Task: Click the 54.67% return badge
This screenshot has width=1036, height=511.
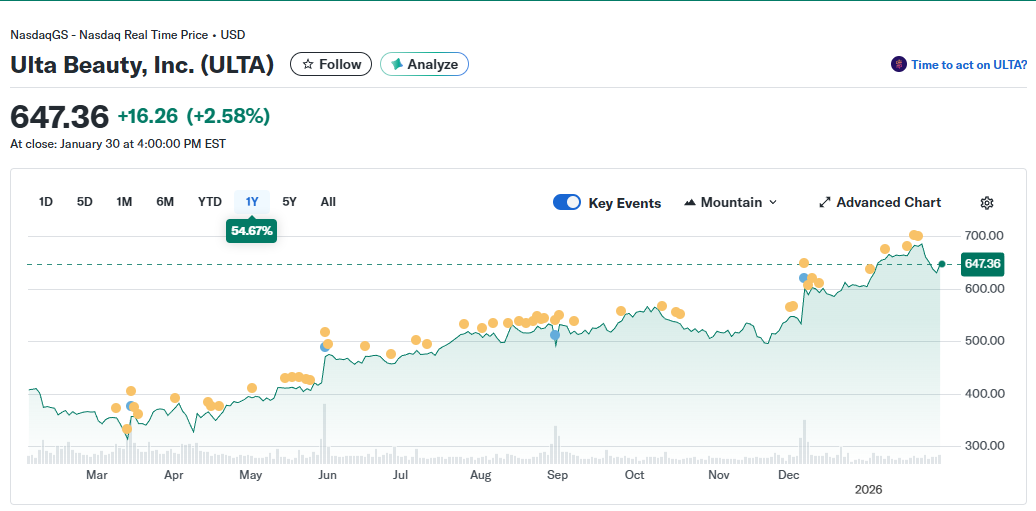Action: coord(252,231)
